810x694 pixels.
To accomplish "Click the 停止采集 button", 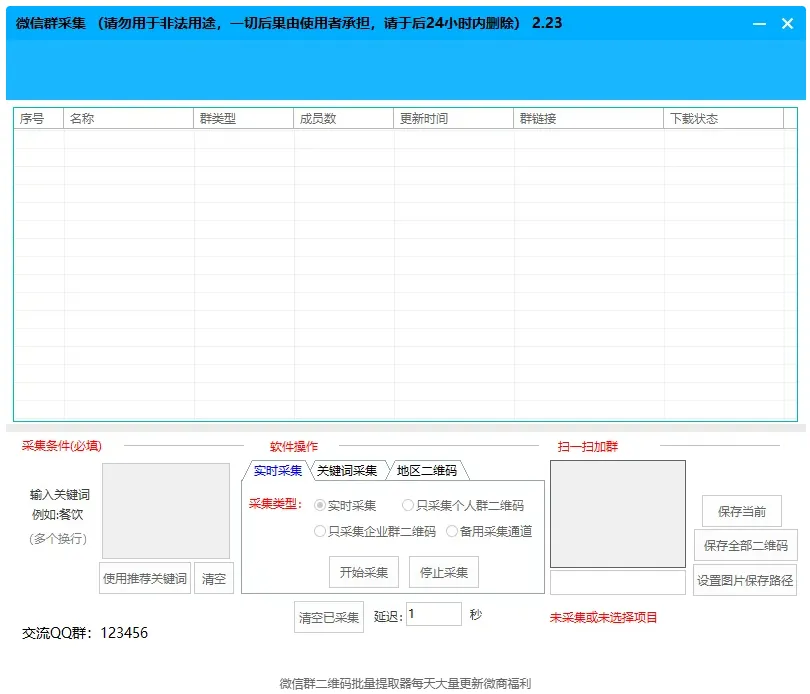I will point(443,571).
